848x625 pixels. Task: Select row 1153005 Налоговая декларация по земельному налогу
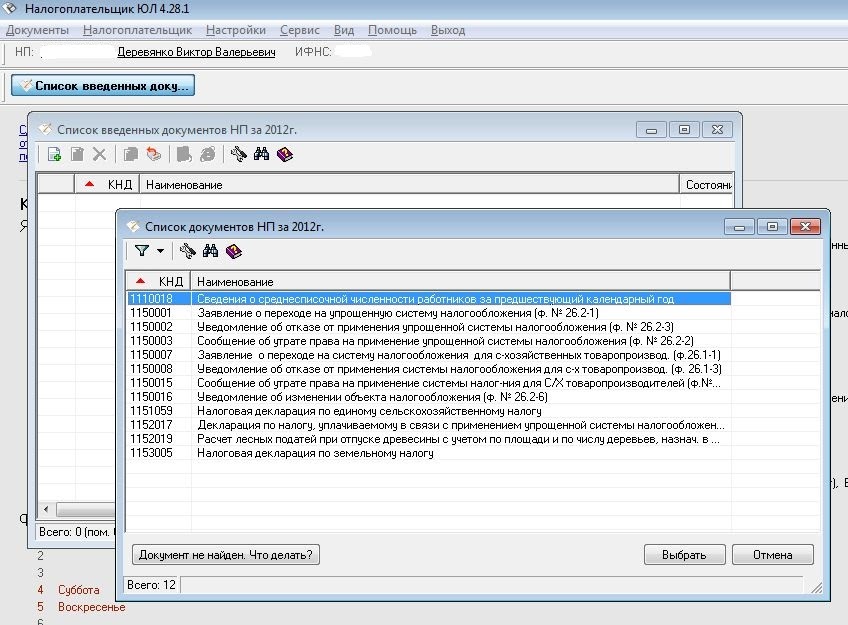pos(429,453)
